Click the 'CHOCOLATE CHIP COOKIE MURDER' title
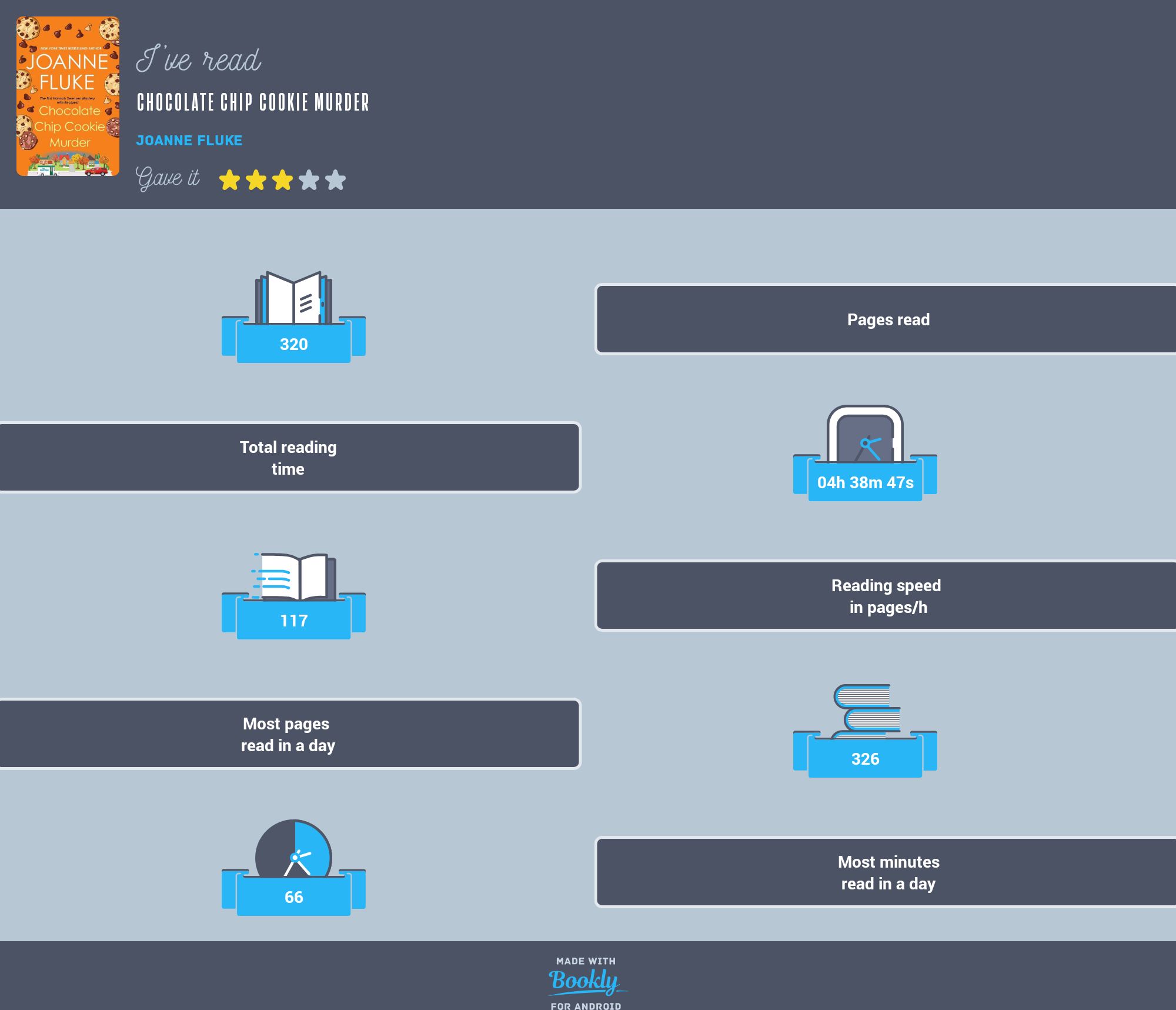The width and height of the screenshot is (1176, 1010). click(253, 102)
